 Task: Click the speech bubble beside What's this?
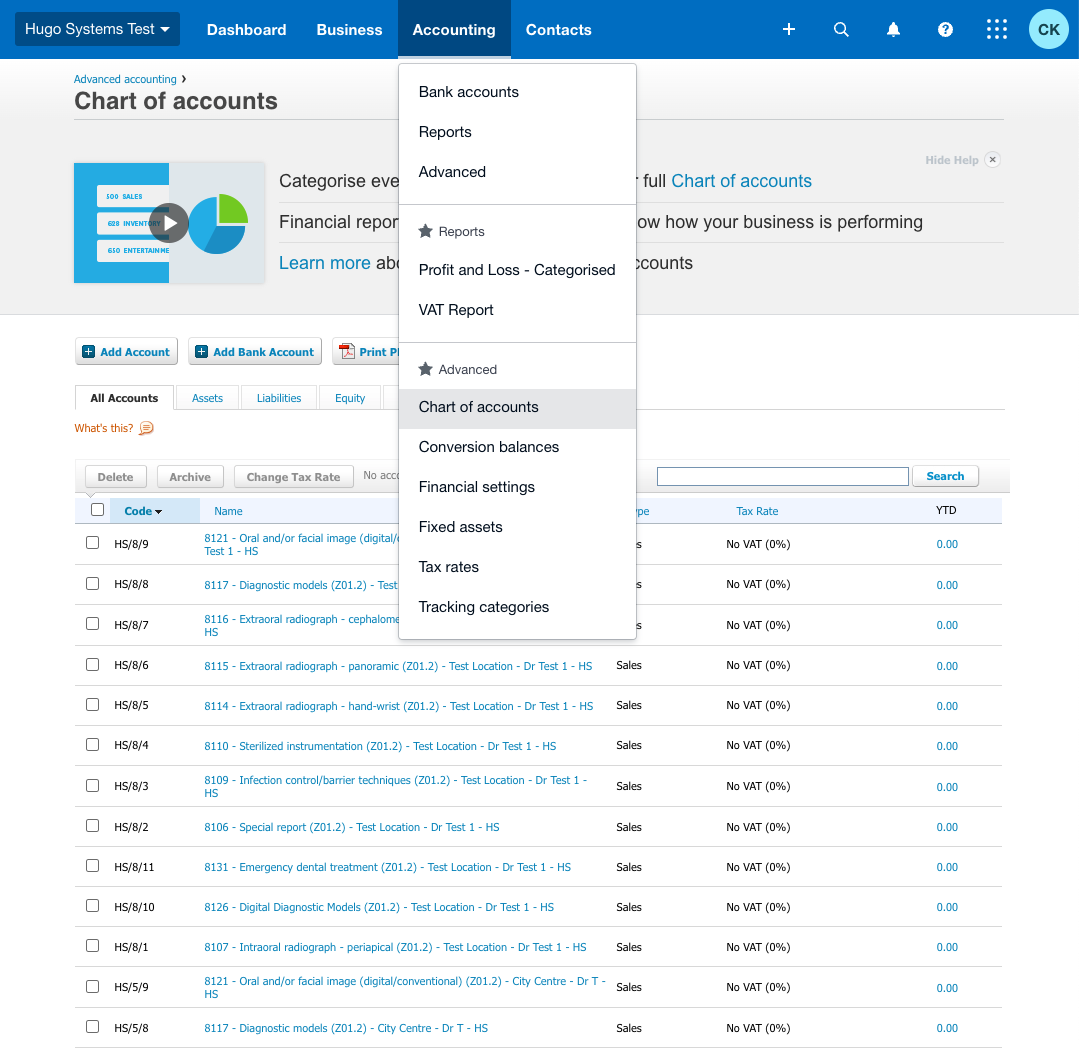point(145,428)
